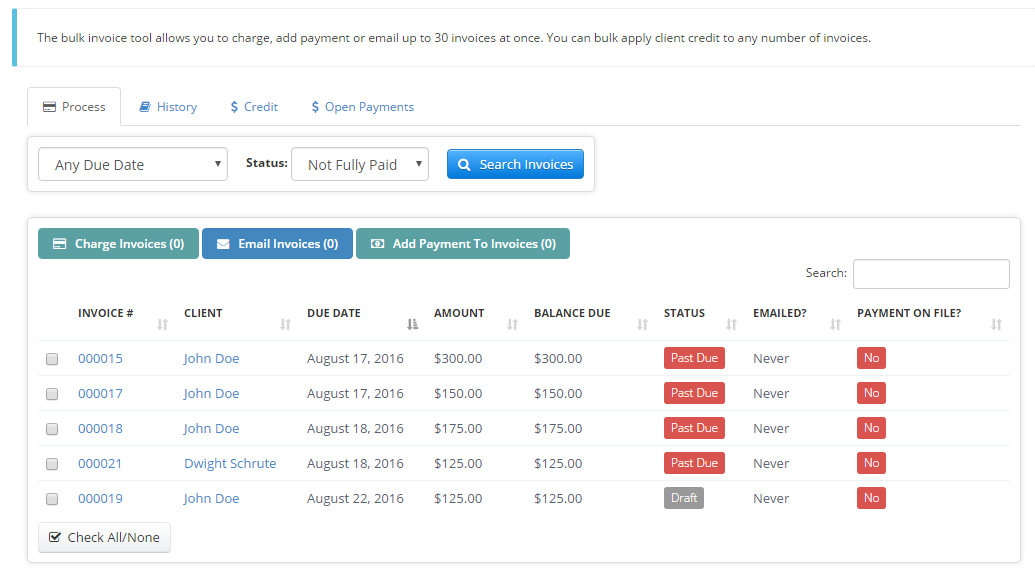Switch to the Process tab
The height and width of the screenshot is (572, 1035).
pos(74,107)
